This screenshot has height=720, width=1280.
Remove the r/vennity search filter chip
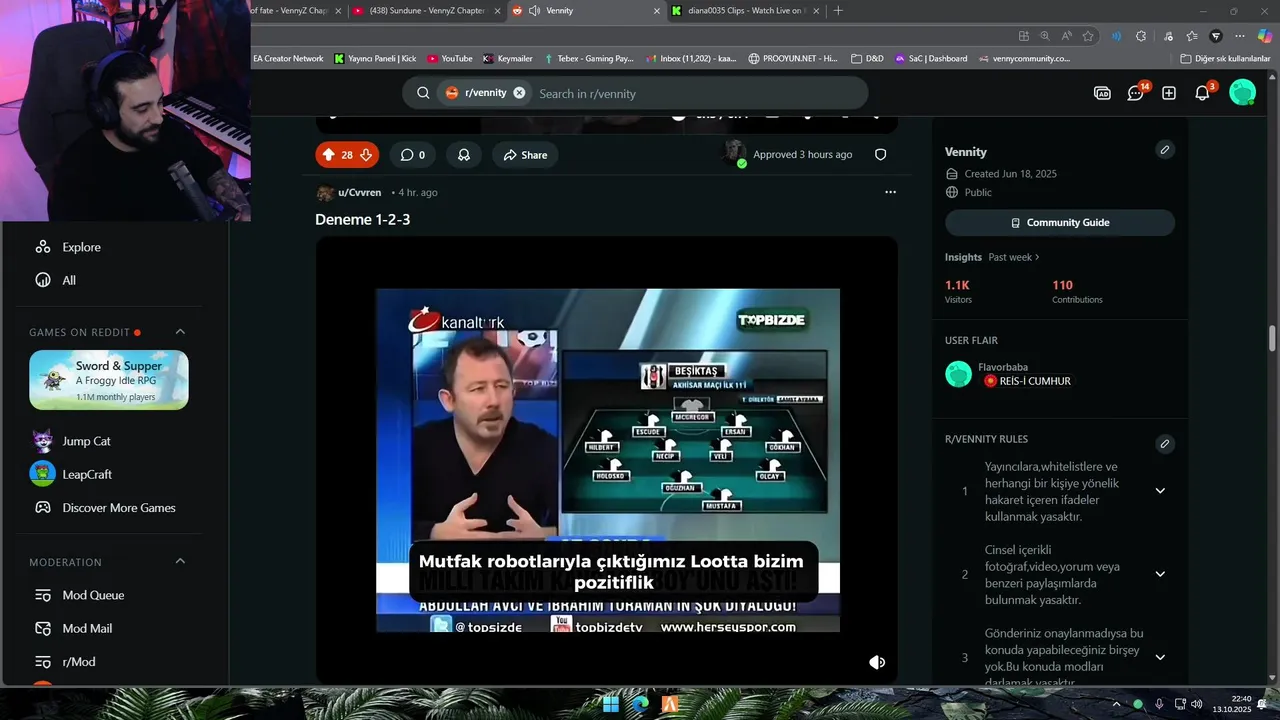pos(519,93)
